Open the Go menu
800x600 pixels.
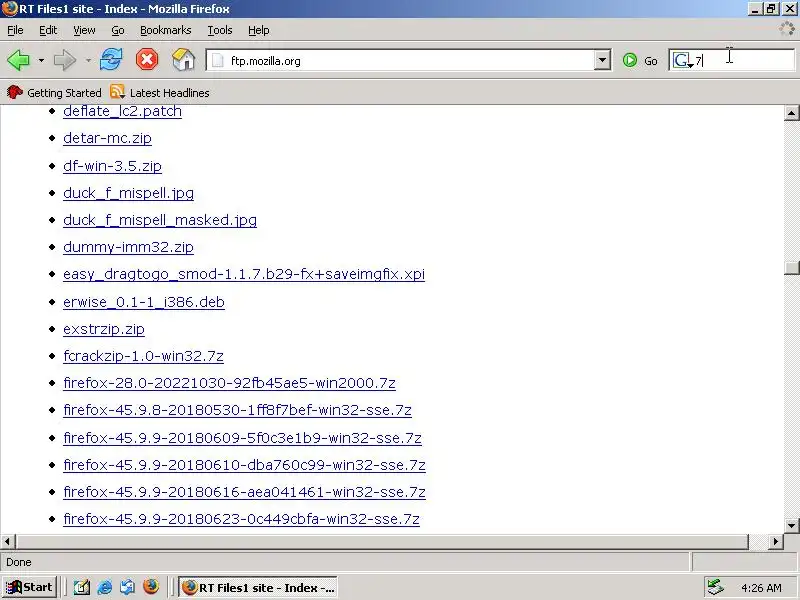118,30
